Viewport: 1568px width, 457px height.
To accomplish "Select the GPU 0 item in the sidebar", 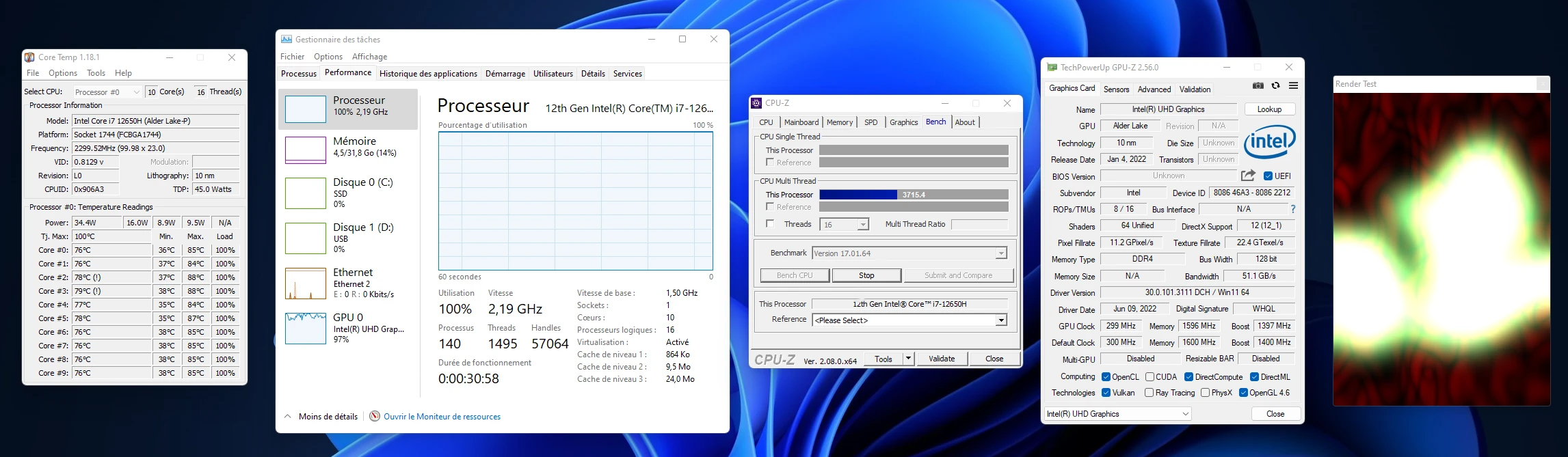I will point(348,328).
